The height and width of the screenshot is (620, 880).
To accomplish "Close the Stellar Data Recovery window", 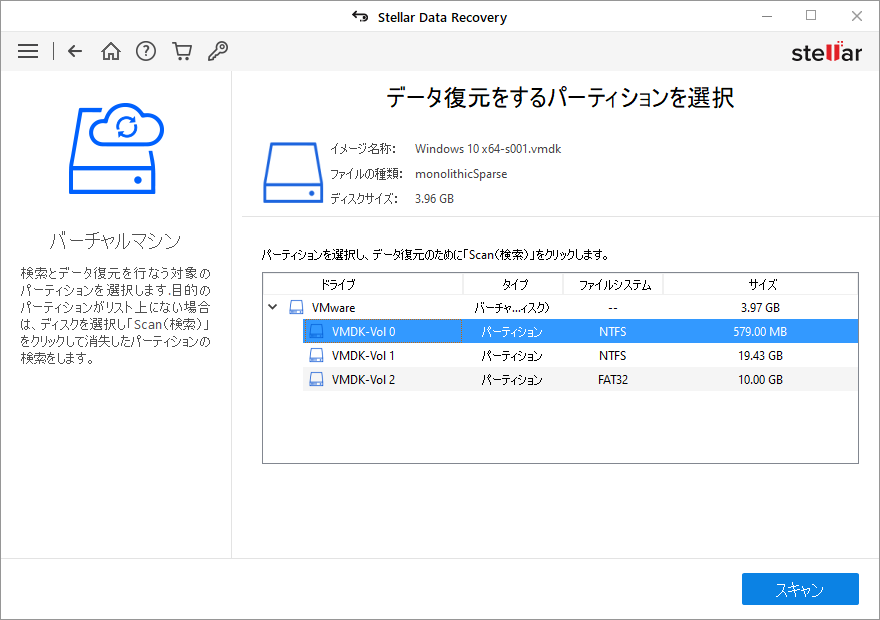I will [x=856, y=16].
